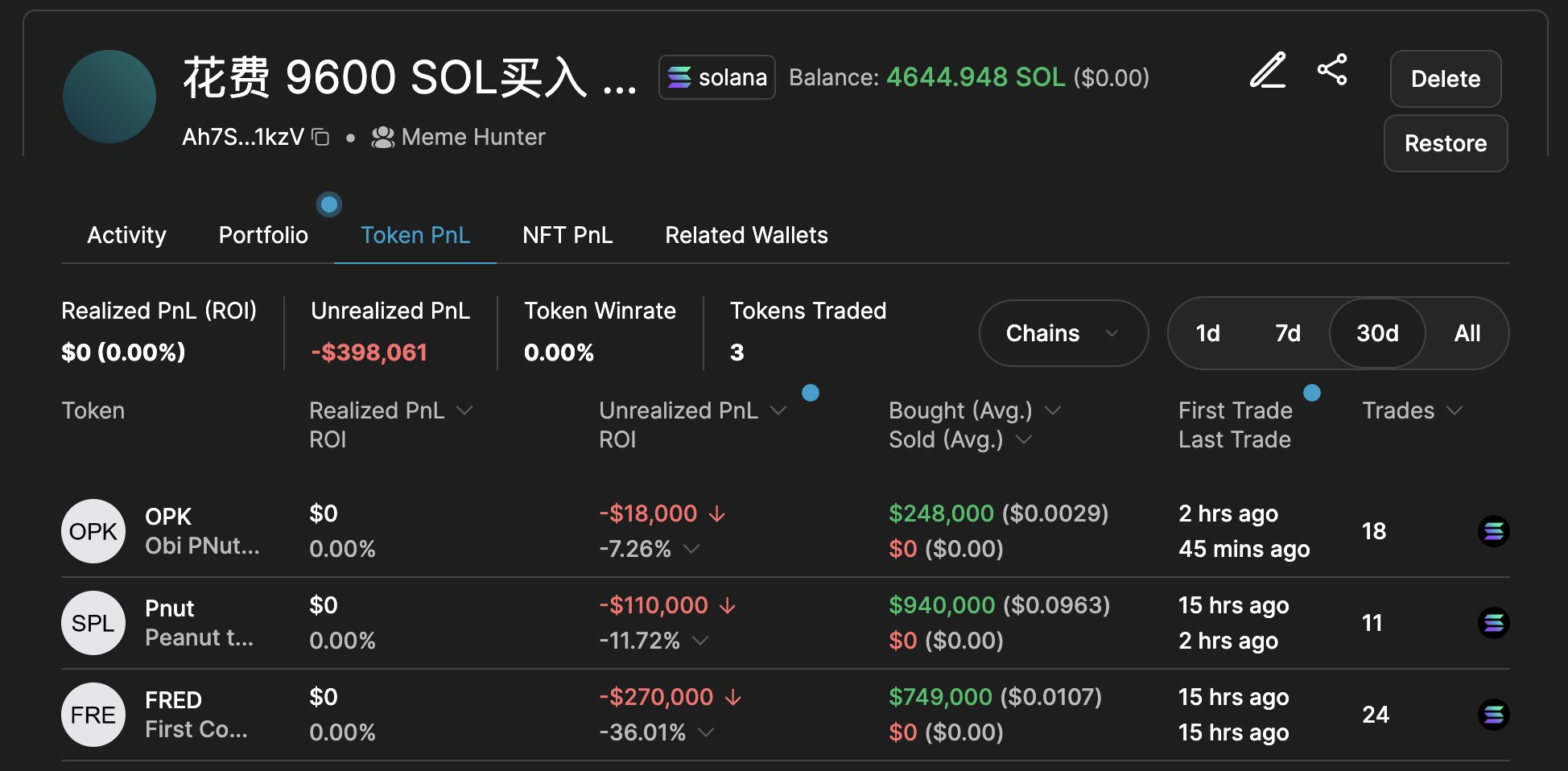Click down arrow beside -$110,000
The image size is (1568, 771).
(727, 605)
